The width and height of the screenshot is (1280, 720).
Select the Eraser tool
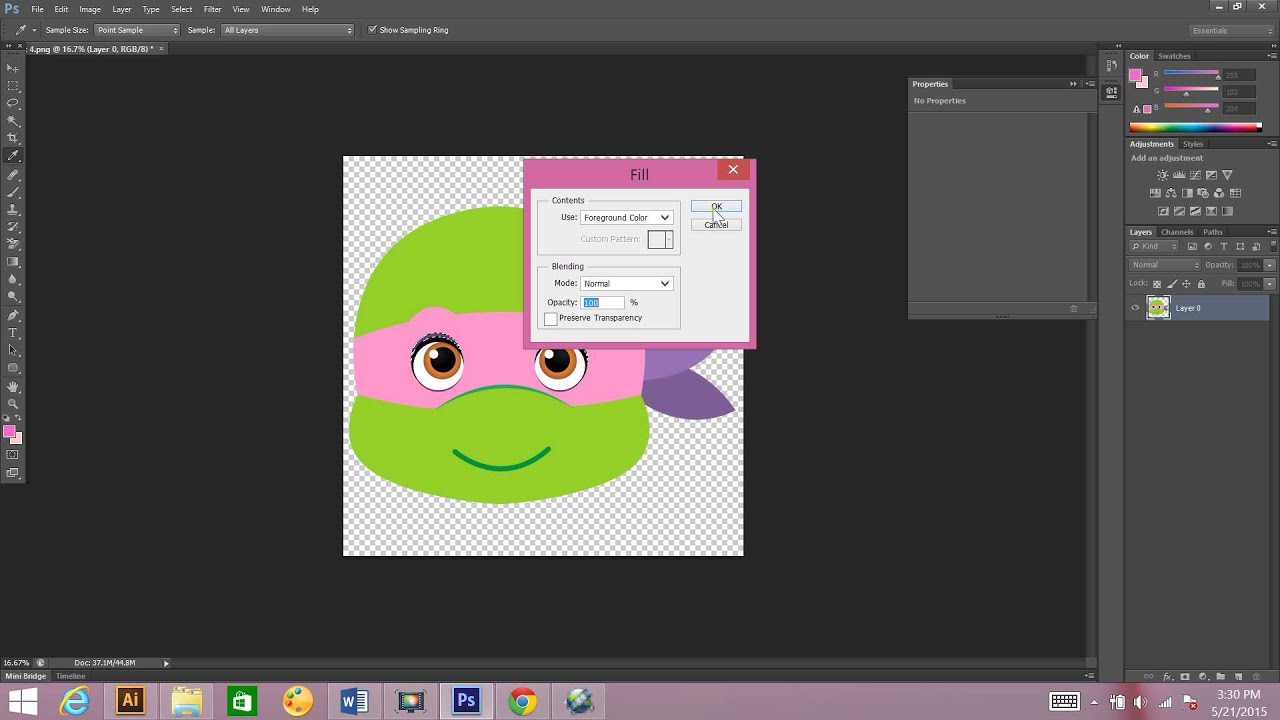coord(13,245)
